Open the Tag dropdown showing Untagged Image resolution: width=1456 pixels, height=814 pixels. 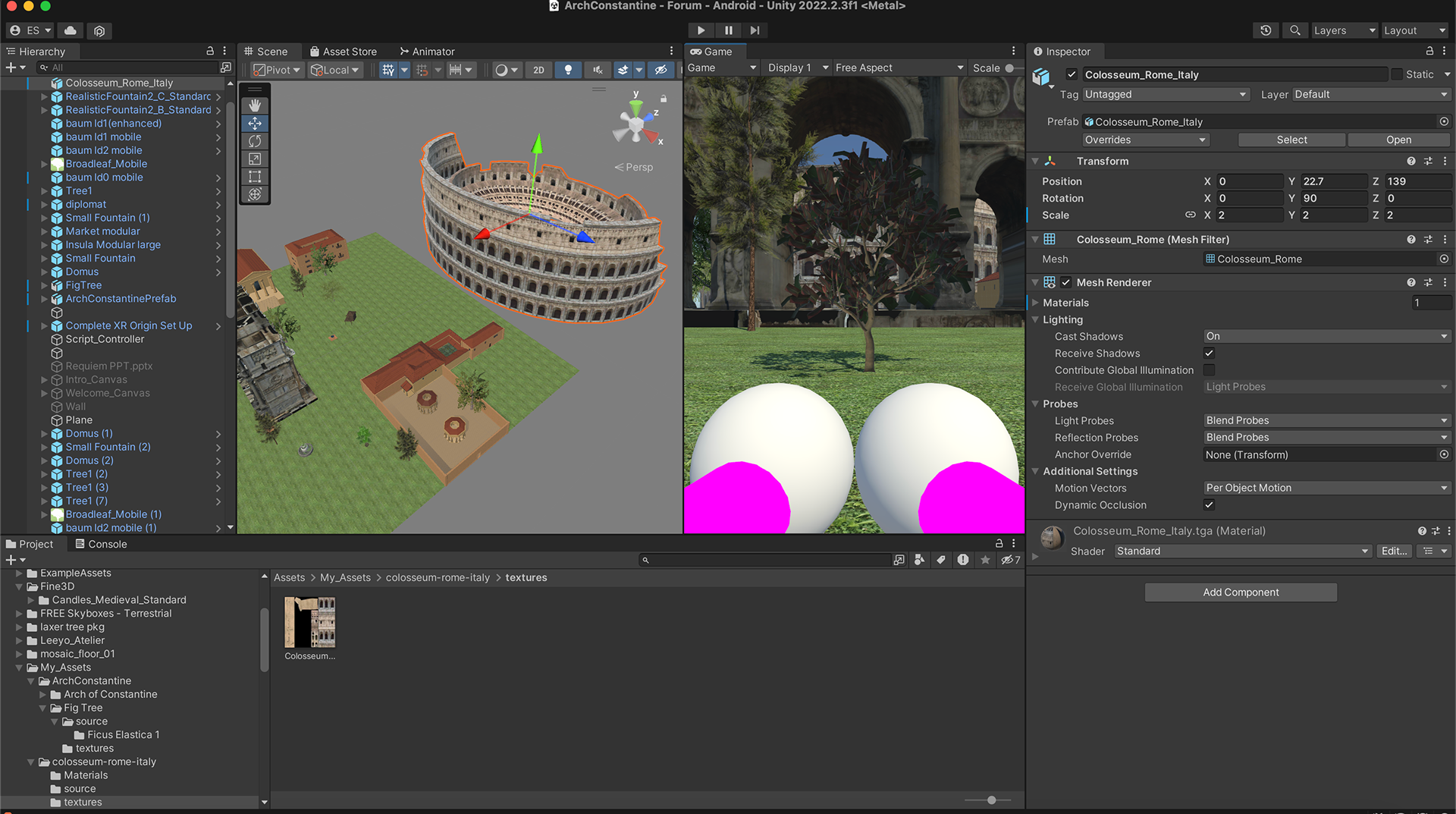pos(1166,94)
